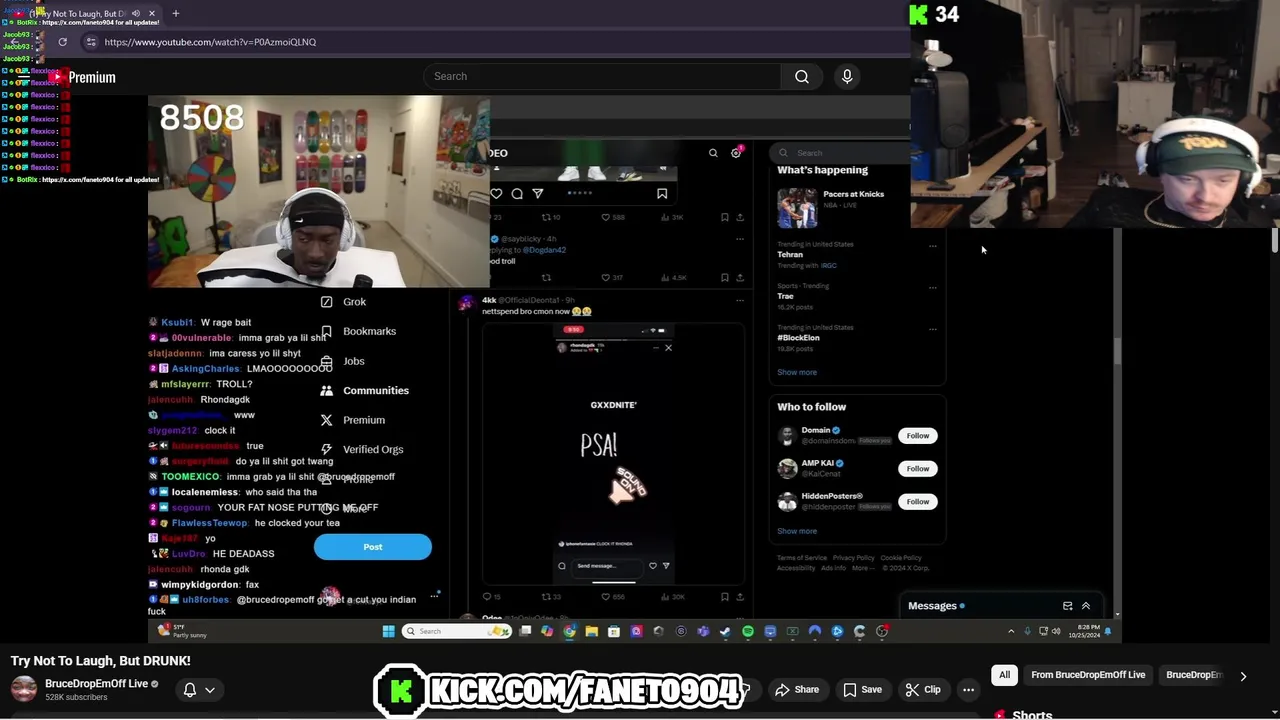Image resolution: width=1280 pixels, height=720 pixels.
Task: Toggle the channel notification bell
Action: (x=190, y=689)
